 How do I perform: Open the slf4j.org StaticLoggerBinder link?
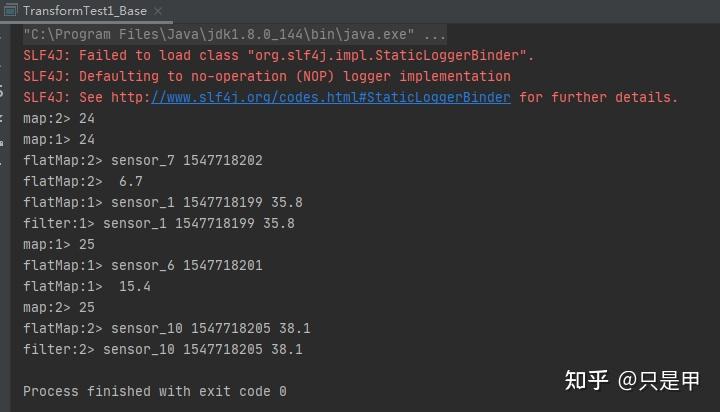(331, 97)
